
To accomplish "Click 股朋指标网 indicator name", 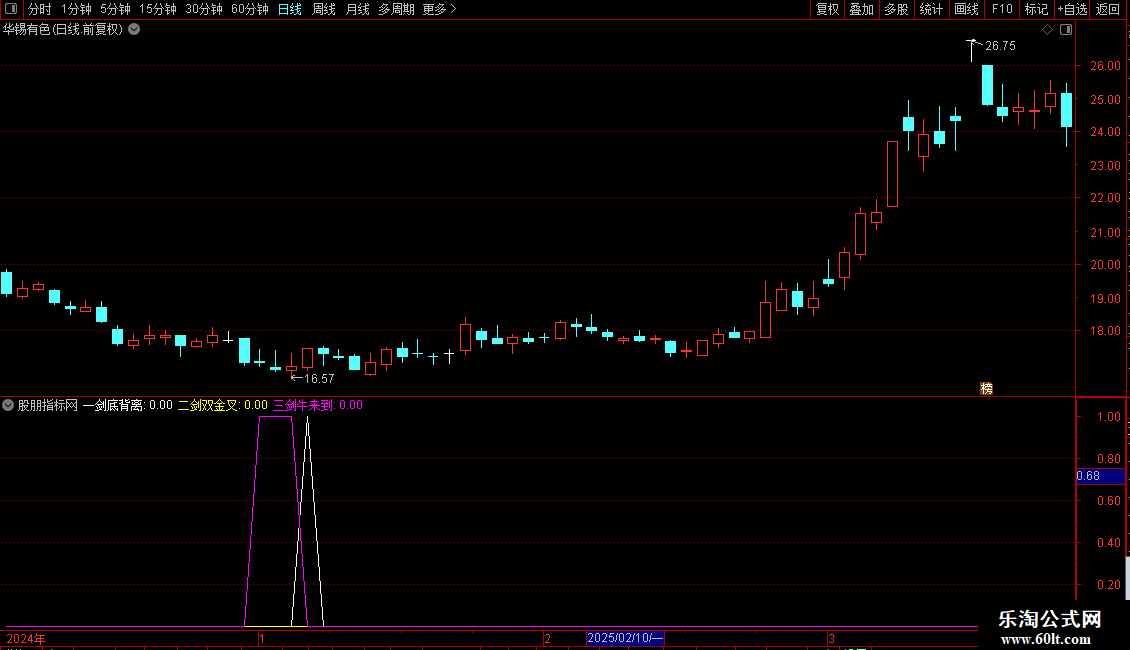I will (48, 405).
